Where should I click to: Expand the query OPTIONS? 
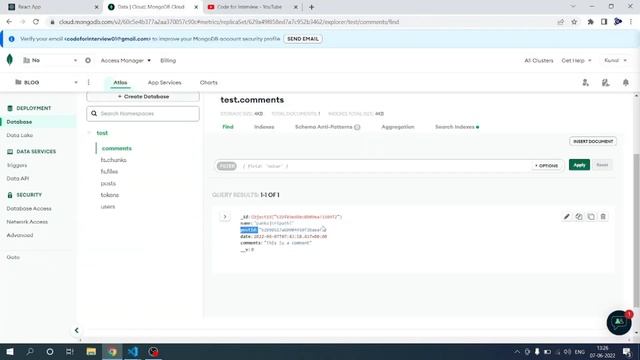[x=546, y=166]
